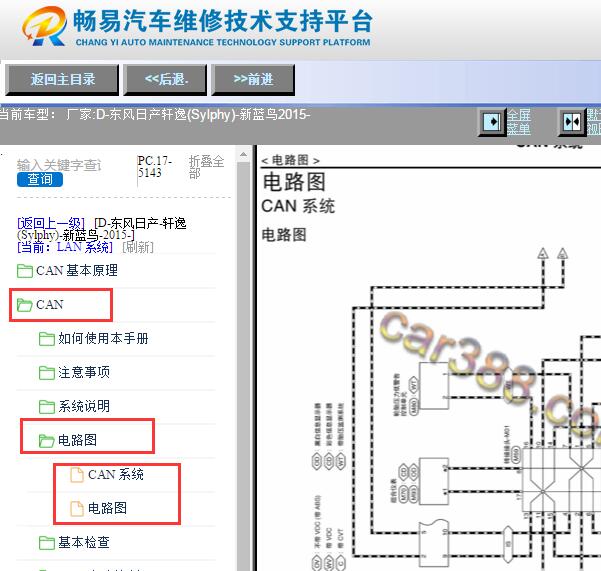
Task: Click the open CAN folder icon
Action: (25, 305)
